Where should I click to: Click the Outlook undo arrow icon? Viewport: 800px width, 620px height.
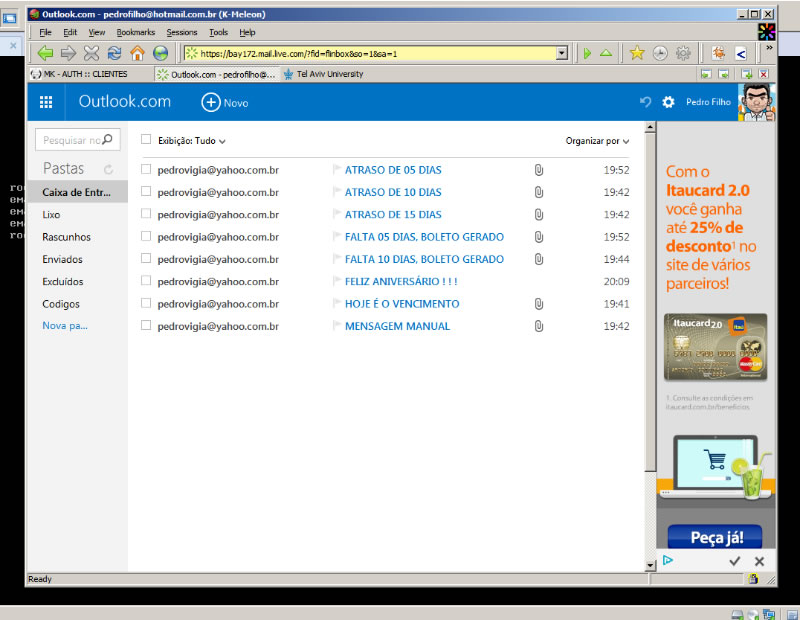(645, 102)
